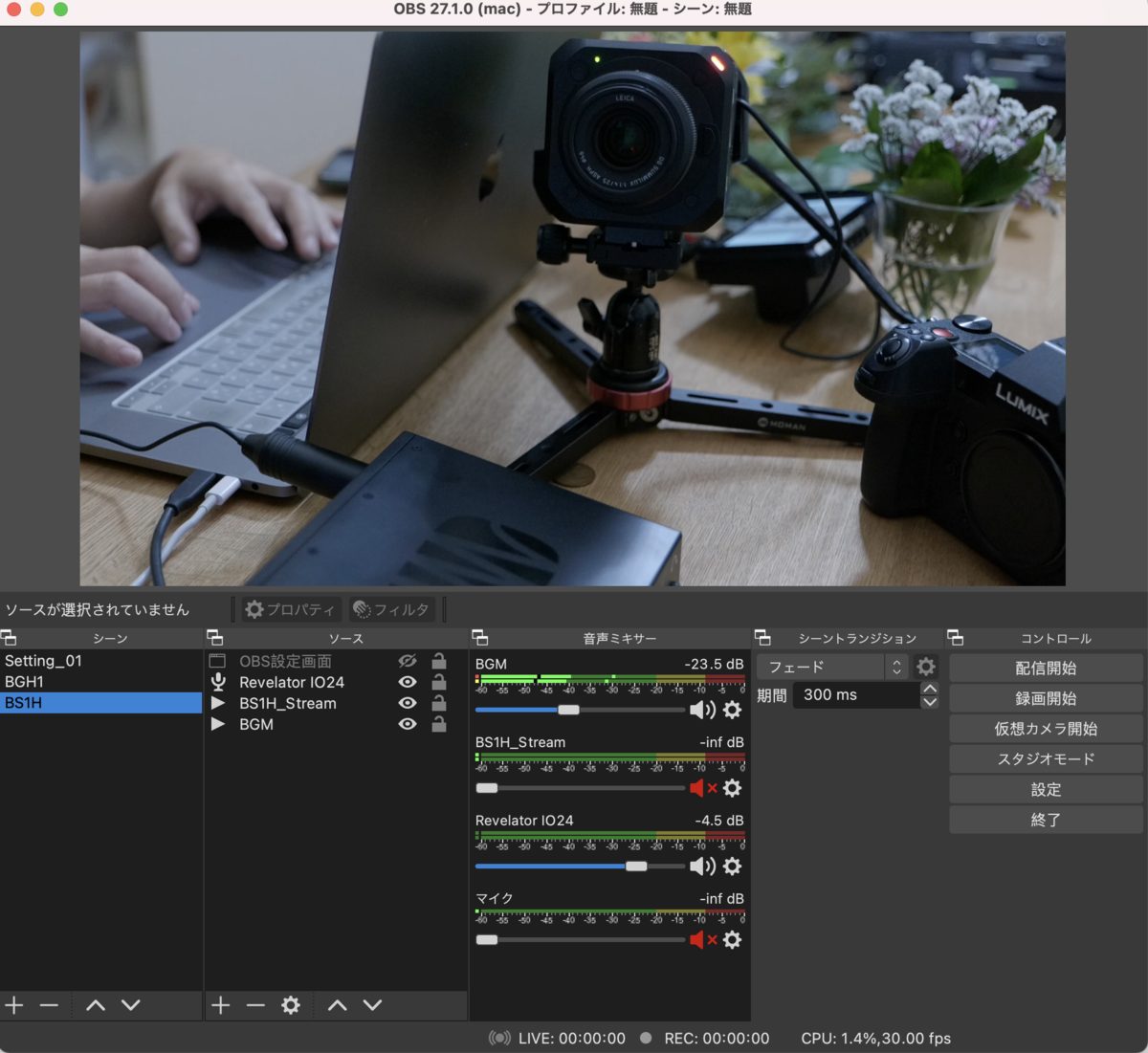Click the 録画開始 button

point(1046,698)
